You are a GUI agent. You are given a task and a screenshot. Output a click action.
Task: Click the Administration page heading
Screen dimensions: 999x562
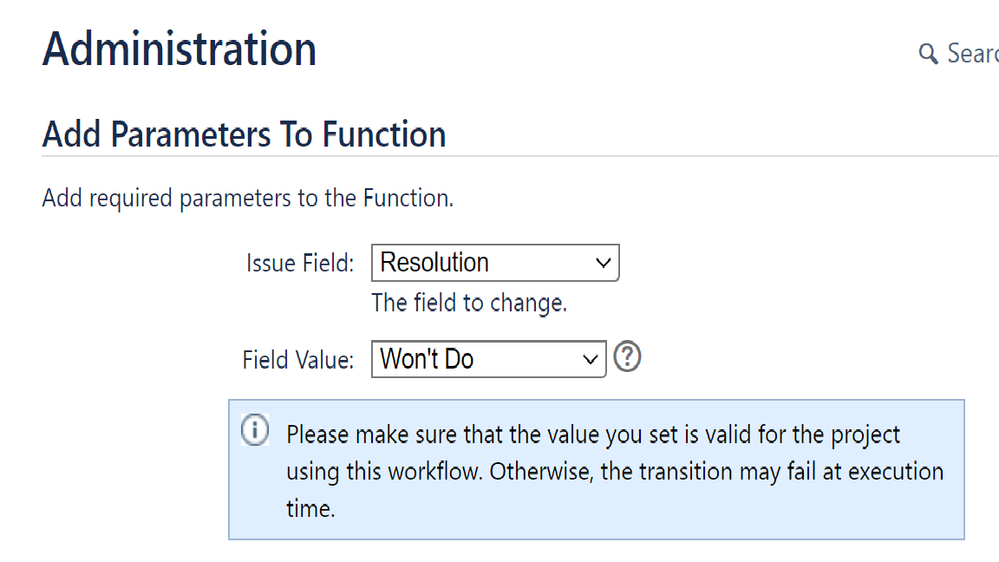pos(180,49)
